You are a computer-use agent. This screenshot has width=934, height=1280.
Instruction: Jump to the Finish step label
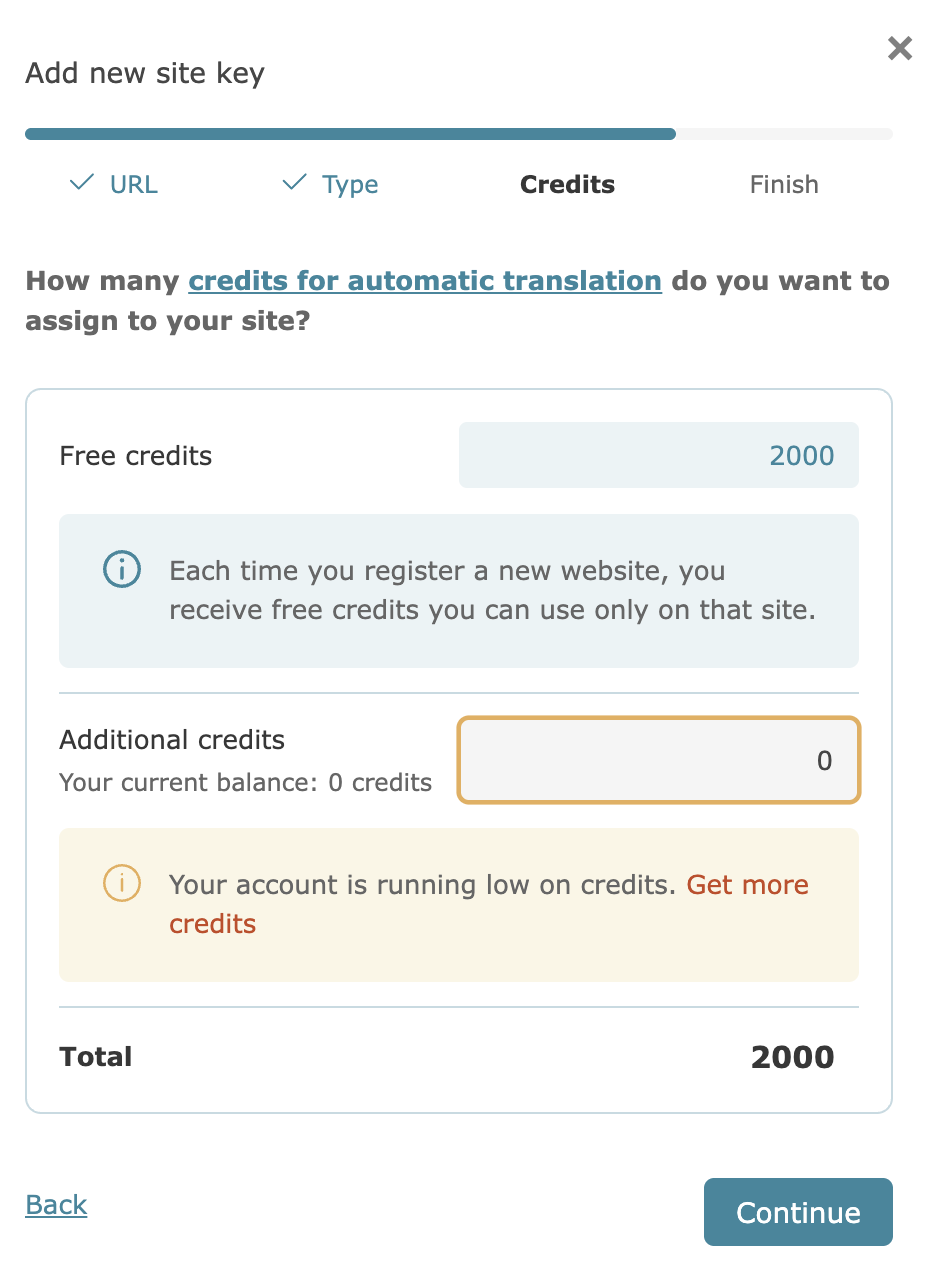click(x=784, y=185)
